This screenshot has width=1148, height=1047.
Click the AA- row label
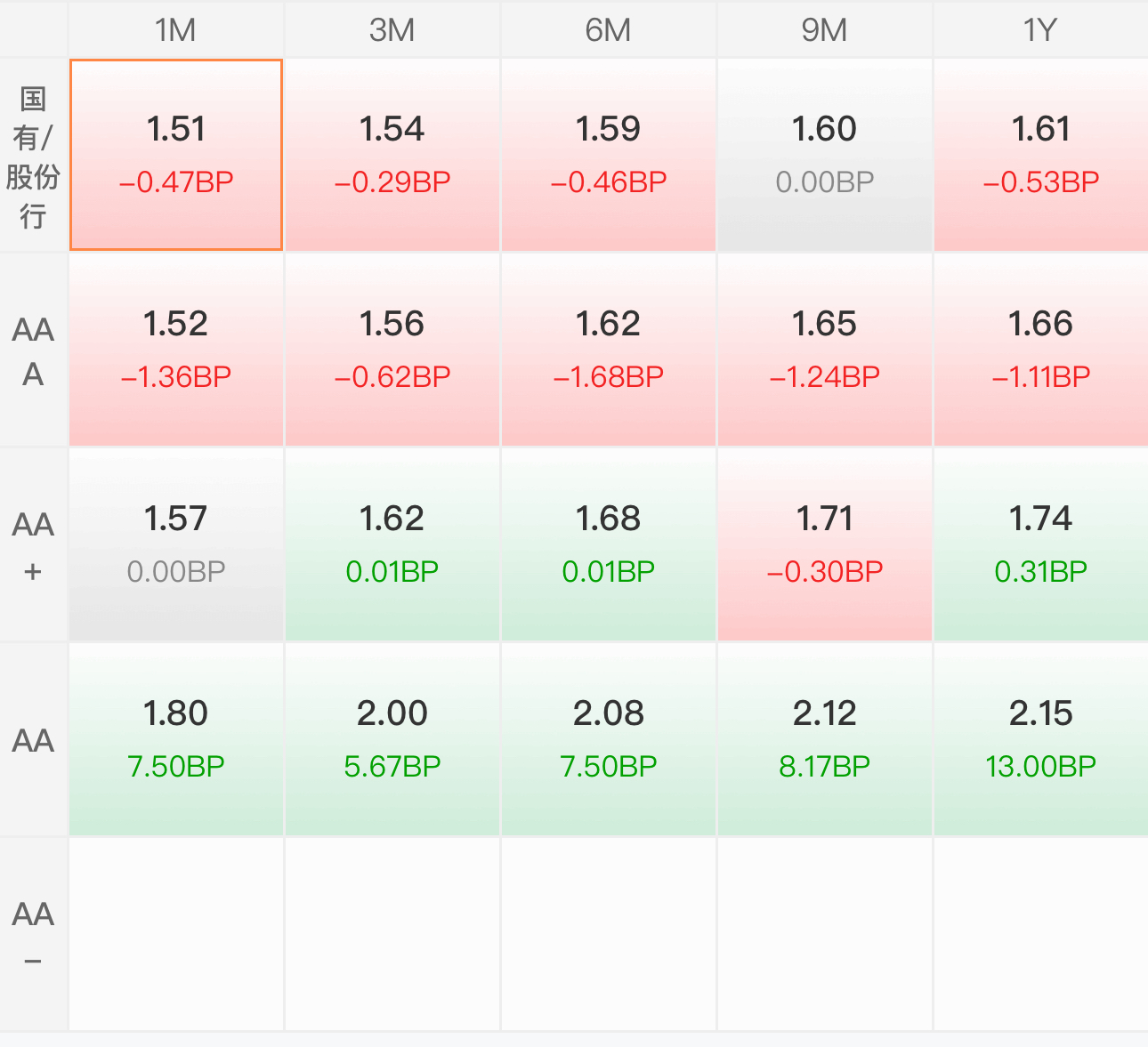pyautogui.click(x=34, y=935)
